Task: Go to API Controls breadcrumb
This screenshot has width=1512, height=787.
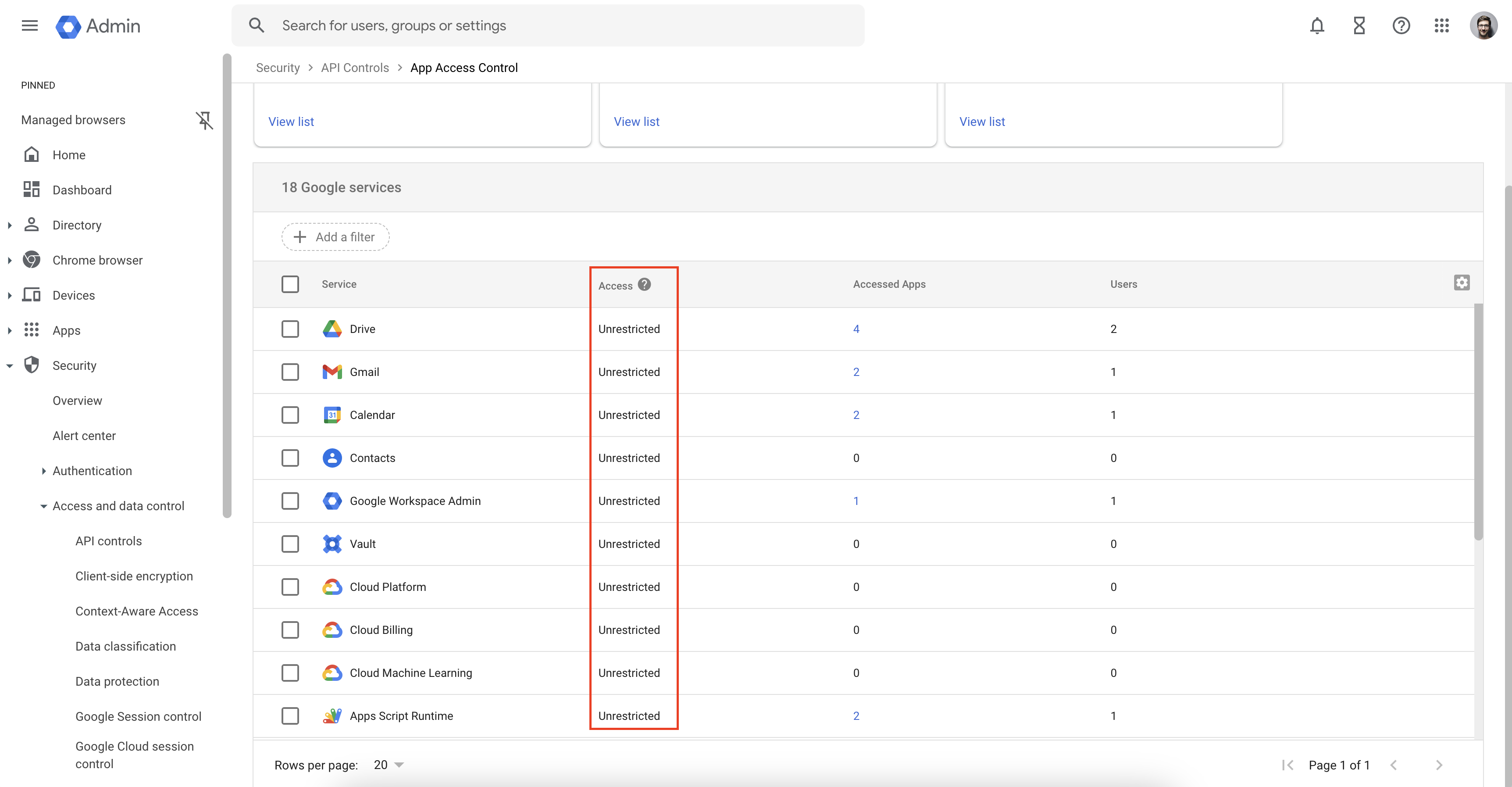Action: pyautogui.click(x=354, y=68)
